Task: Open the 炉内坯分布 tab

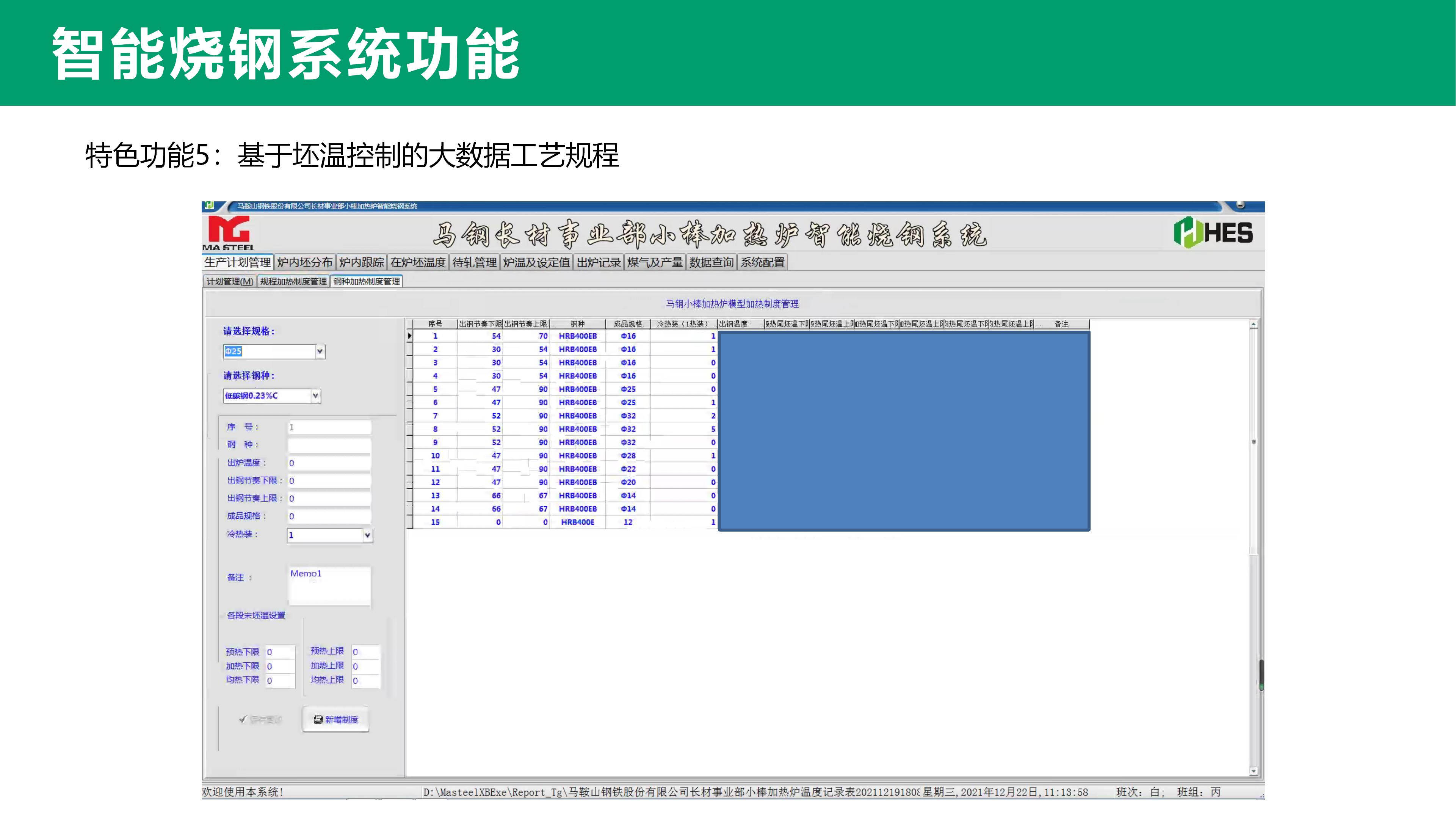Action: click(x=305, y=262)
